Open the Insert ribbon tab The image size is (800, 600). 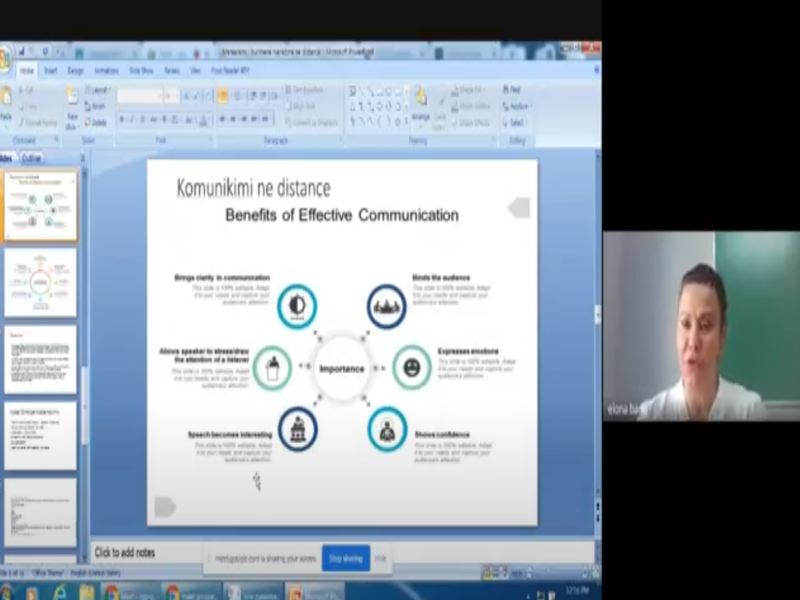pyautogui.click(x=50, y=71)
